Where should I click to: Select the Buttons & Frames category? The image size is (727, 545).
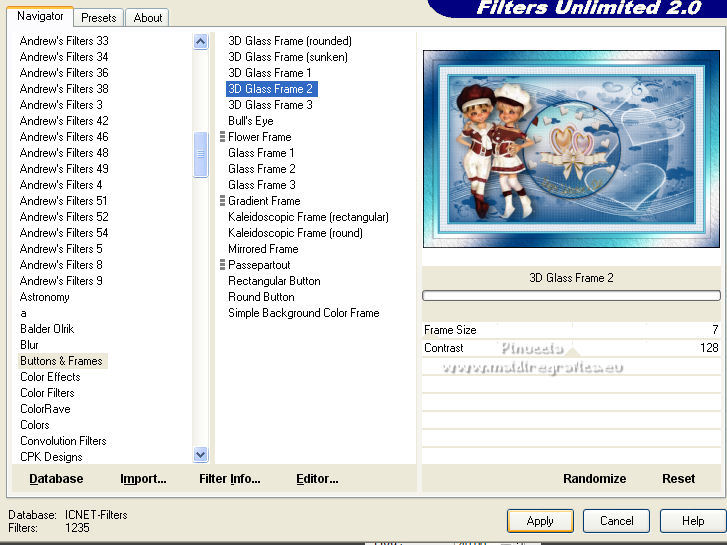61,361
